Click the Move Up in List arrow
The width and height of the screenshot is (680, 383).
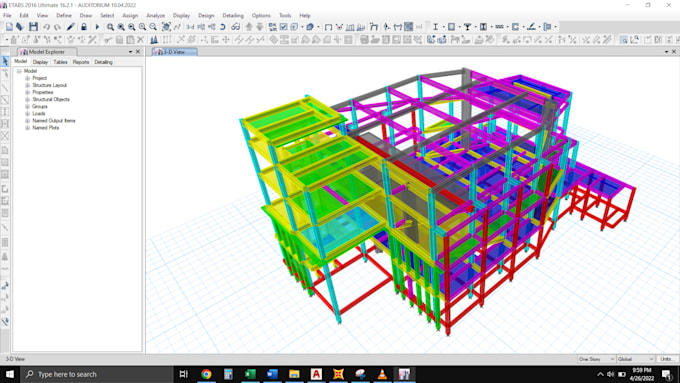click(249, 27)
